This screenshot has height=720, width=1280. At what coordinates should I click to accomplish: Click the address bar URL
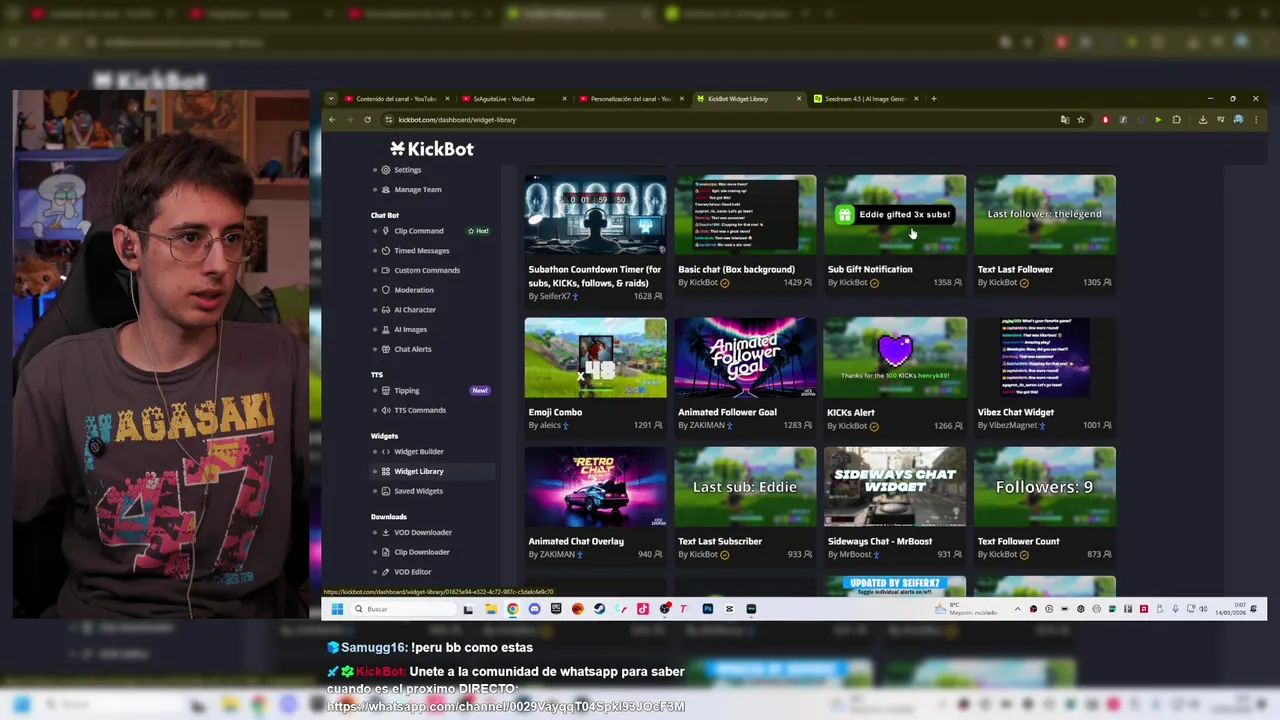pyautogui.click(x=457, y=120)
